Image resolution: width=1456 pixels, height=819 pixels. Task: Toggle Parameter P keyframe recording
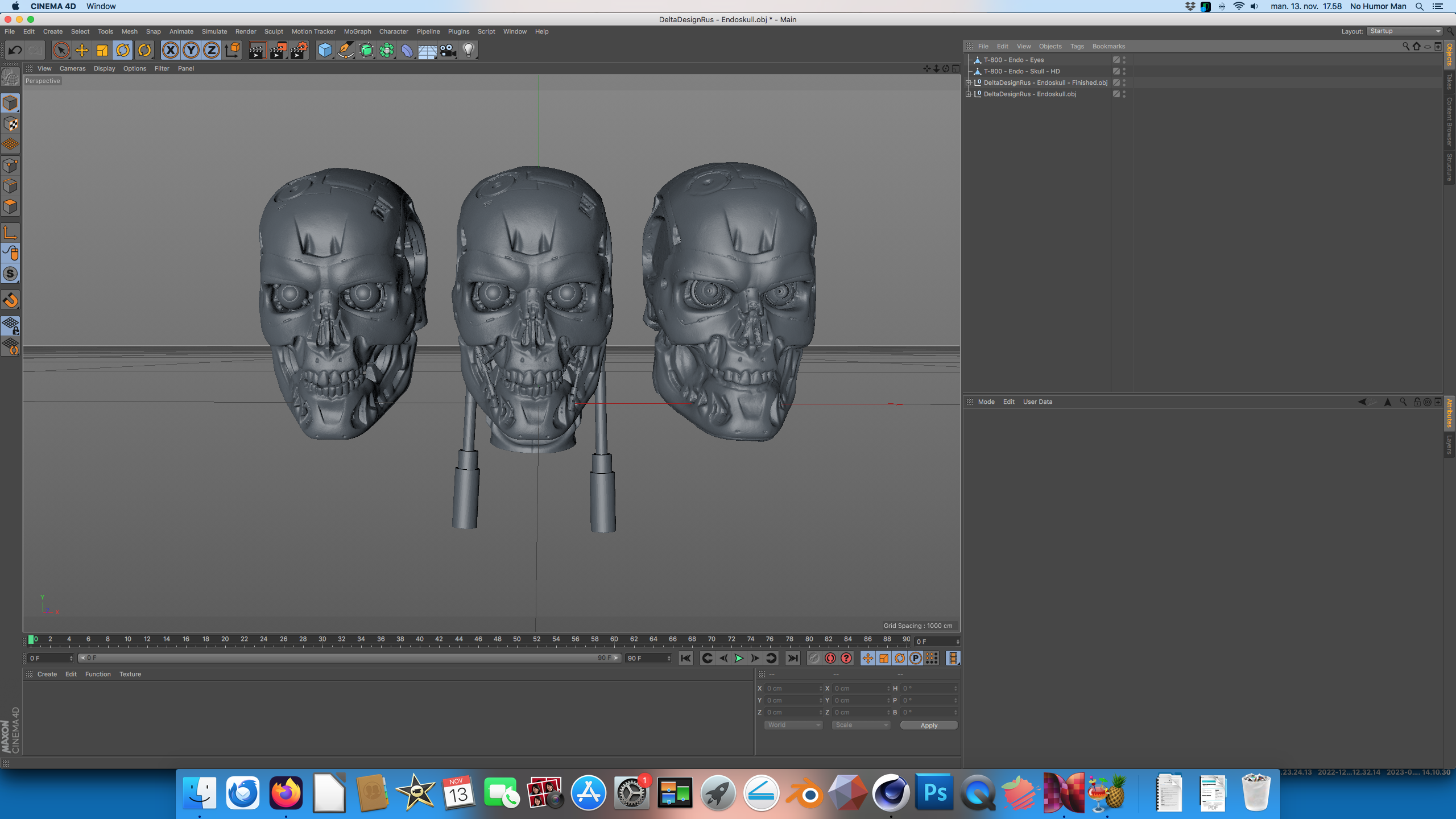click(915, 658)
